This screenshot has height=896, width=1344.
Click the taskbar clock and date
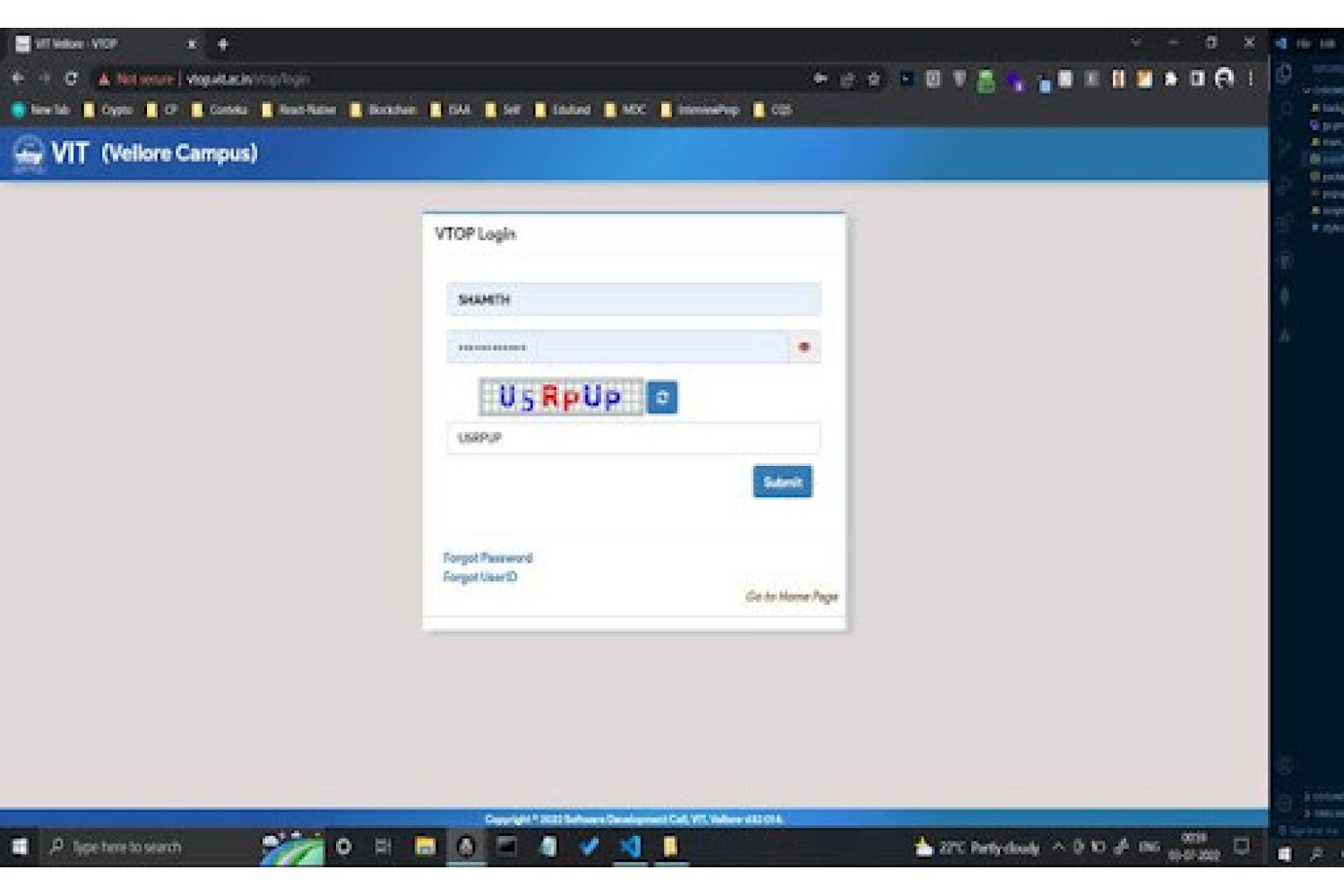pyautogui.click(x=1193, y=847)
